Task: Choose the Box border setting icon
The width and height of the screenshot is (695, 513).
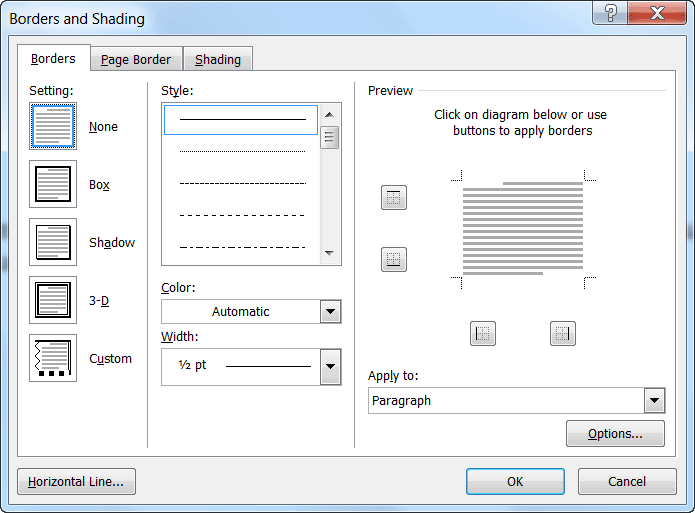Action: 53,184
